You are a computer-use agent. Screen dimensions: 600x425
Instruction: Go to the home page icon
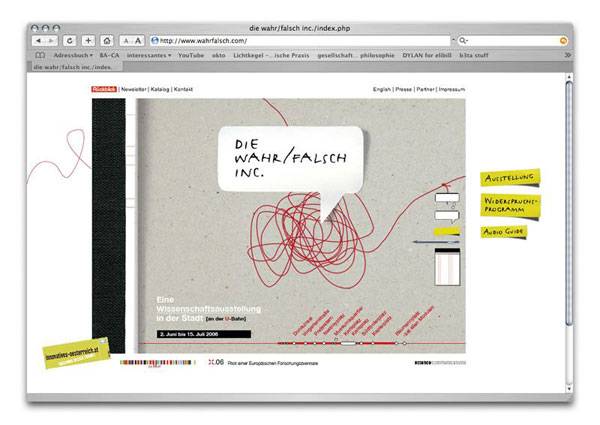pyautogui.click(x=106, y=40)
